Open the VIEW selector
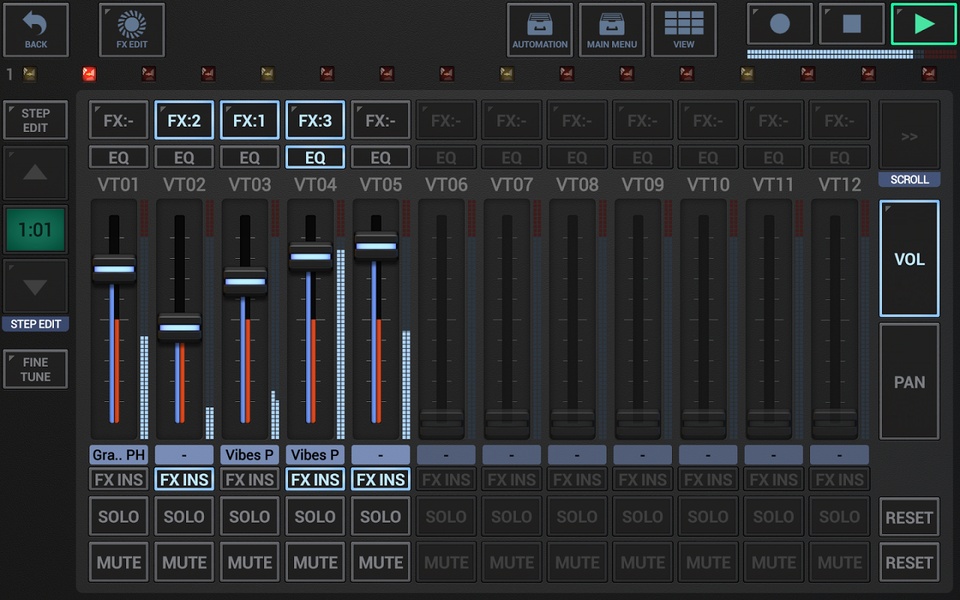 (x=683, y=29)
